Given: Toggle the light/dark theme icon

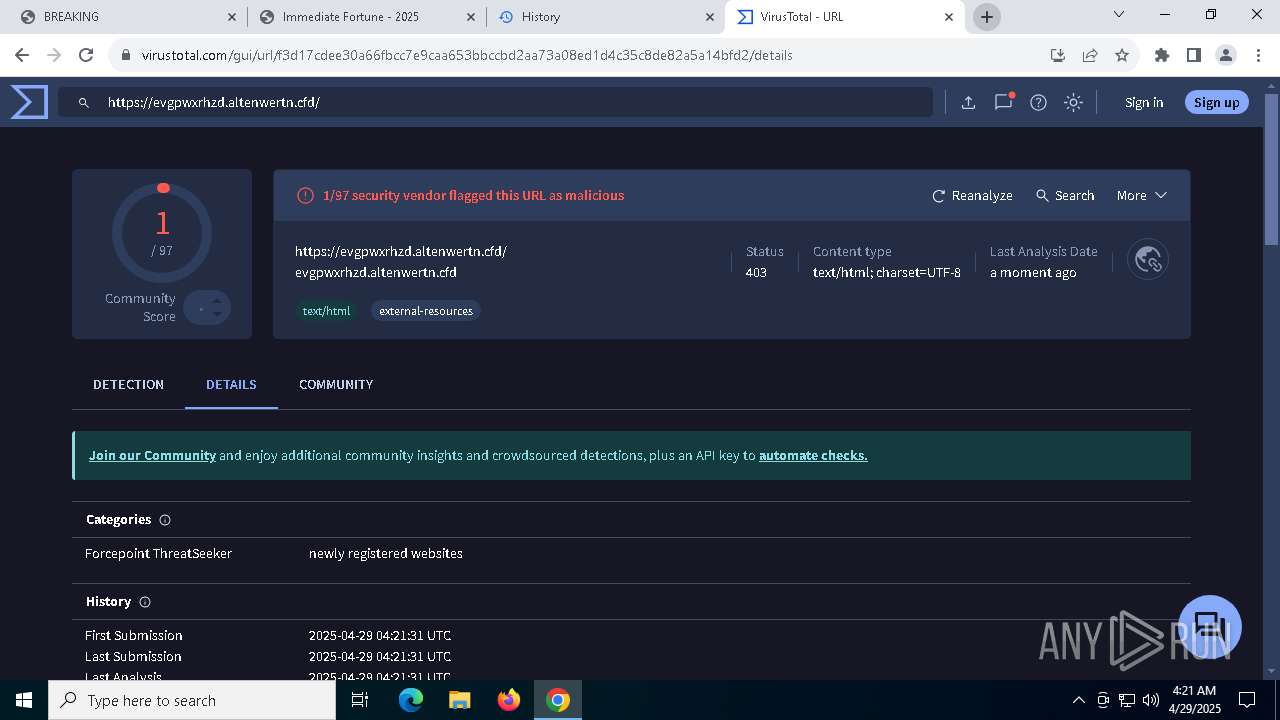Looking at the screenshot, I should (1073, 102).
